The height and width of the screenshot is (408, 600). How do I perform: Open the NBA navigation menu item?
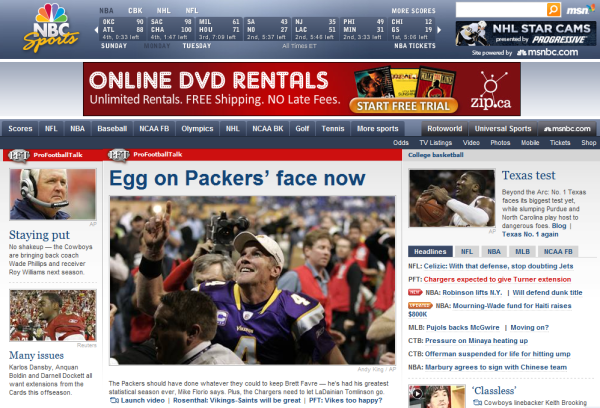pyautogui.click(x=77, y=129)
